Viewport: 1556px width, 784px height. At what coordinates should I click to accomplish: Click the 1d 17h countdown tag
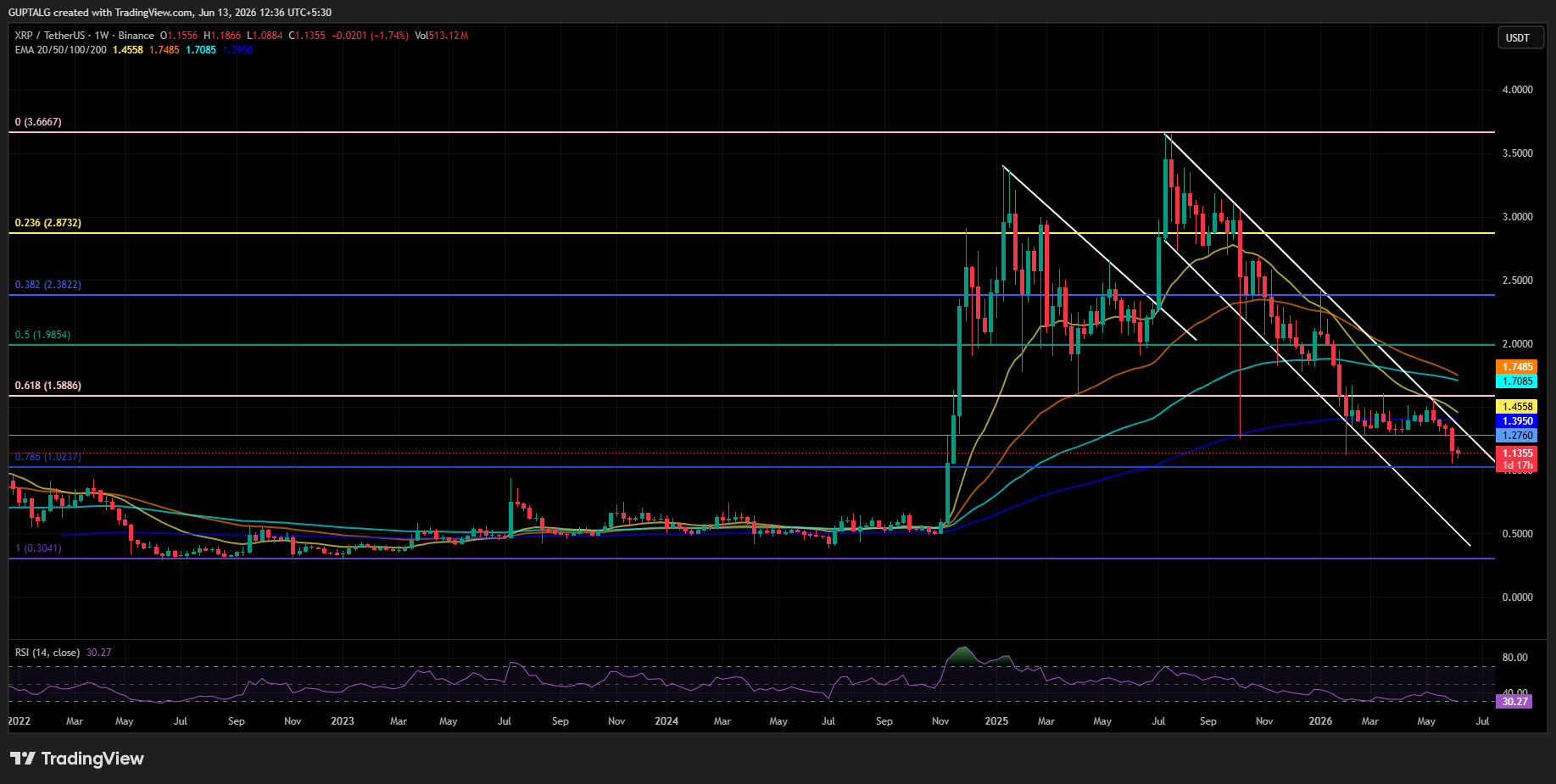click(x=1517, y=465)
